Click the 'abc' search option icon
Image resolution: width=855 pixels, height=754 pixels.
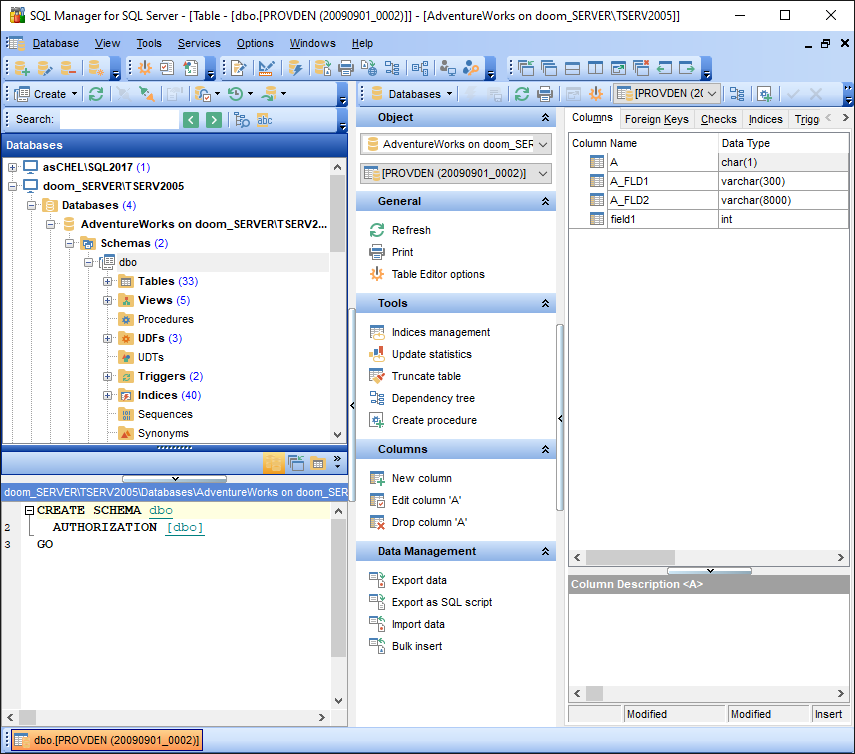click(264, 119)
